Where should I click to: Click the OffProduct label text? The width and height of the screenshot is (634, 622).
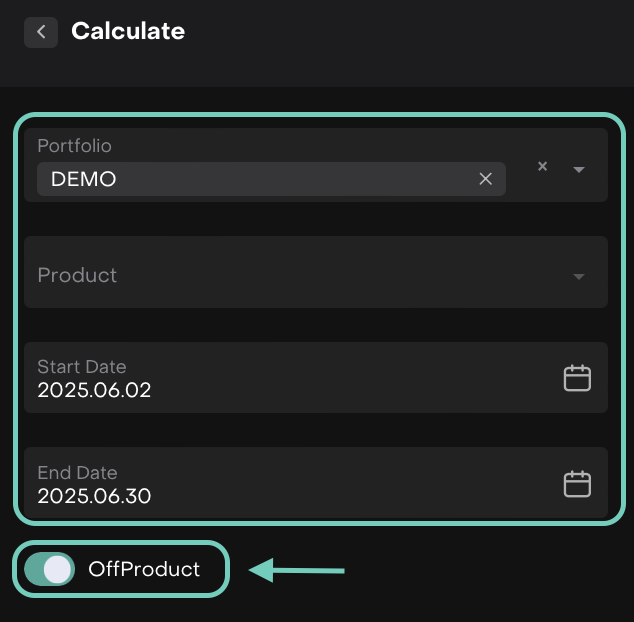[x=144, y=570]
